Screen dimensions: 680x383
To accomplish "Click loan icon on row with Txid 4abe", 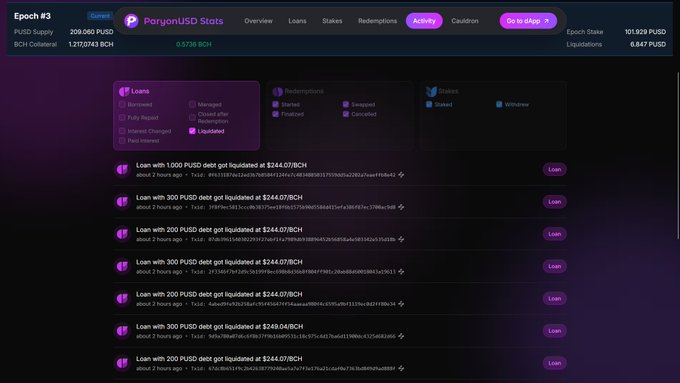I will pos(122,298).
